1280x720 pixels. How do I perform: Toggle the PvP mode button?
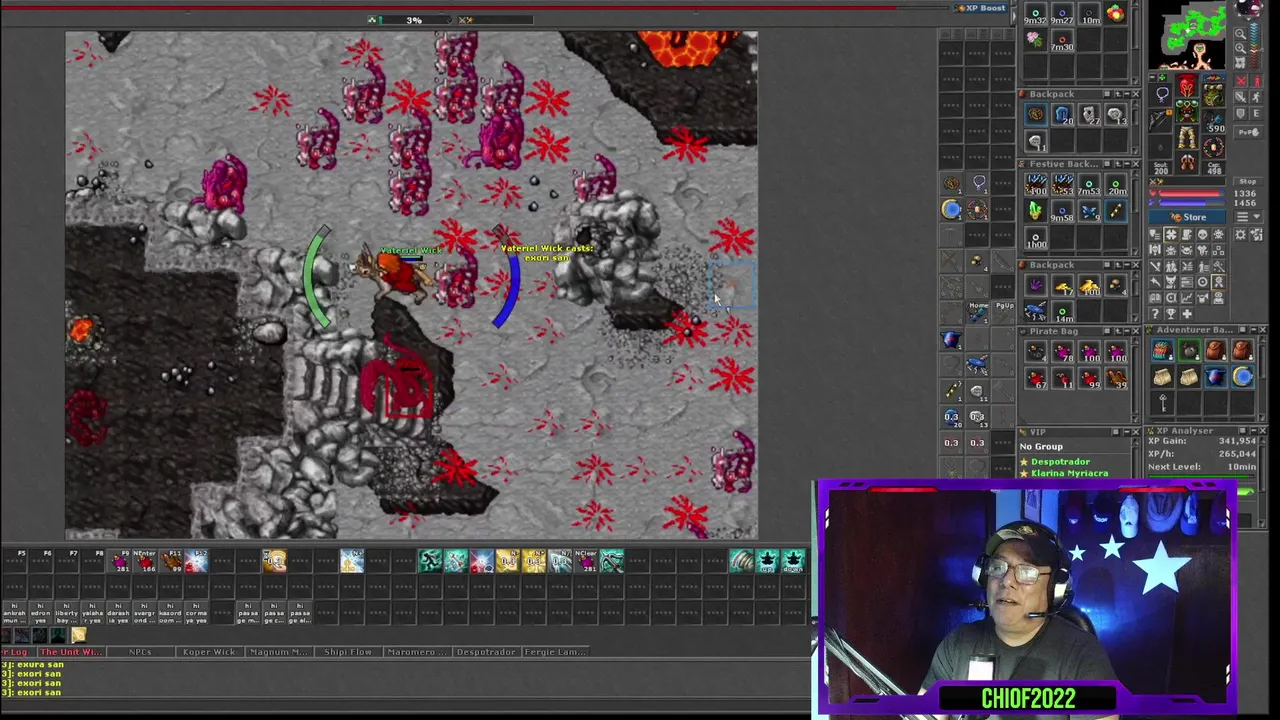tap(1248, 132)
